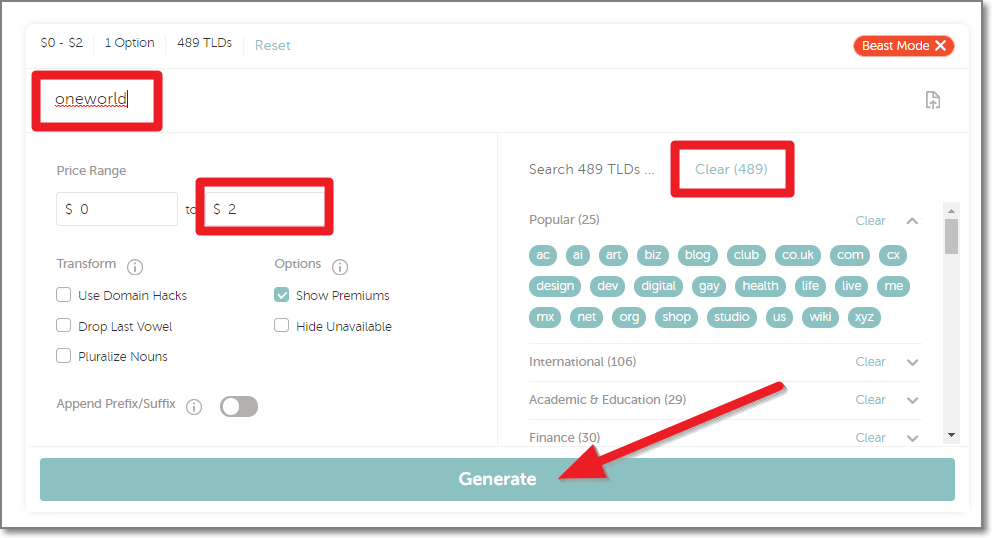Open Transform info tooltip icon

(135, 267)
